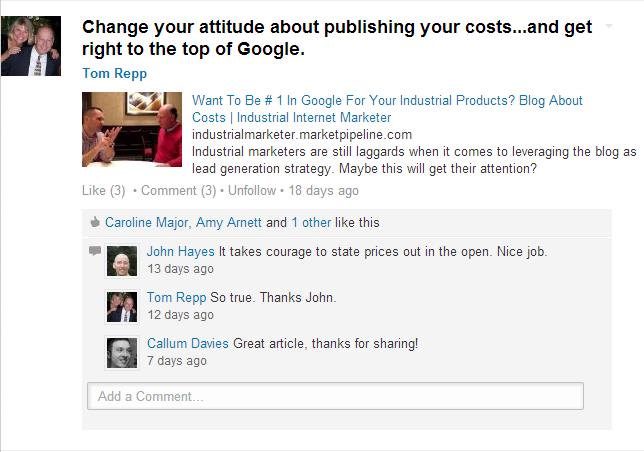Click the comment 'It takes courage to state prices'

pos(383,251)
